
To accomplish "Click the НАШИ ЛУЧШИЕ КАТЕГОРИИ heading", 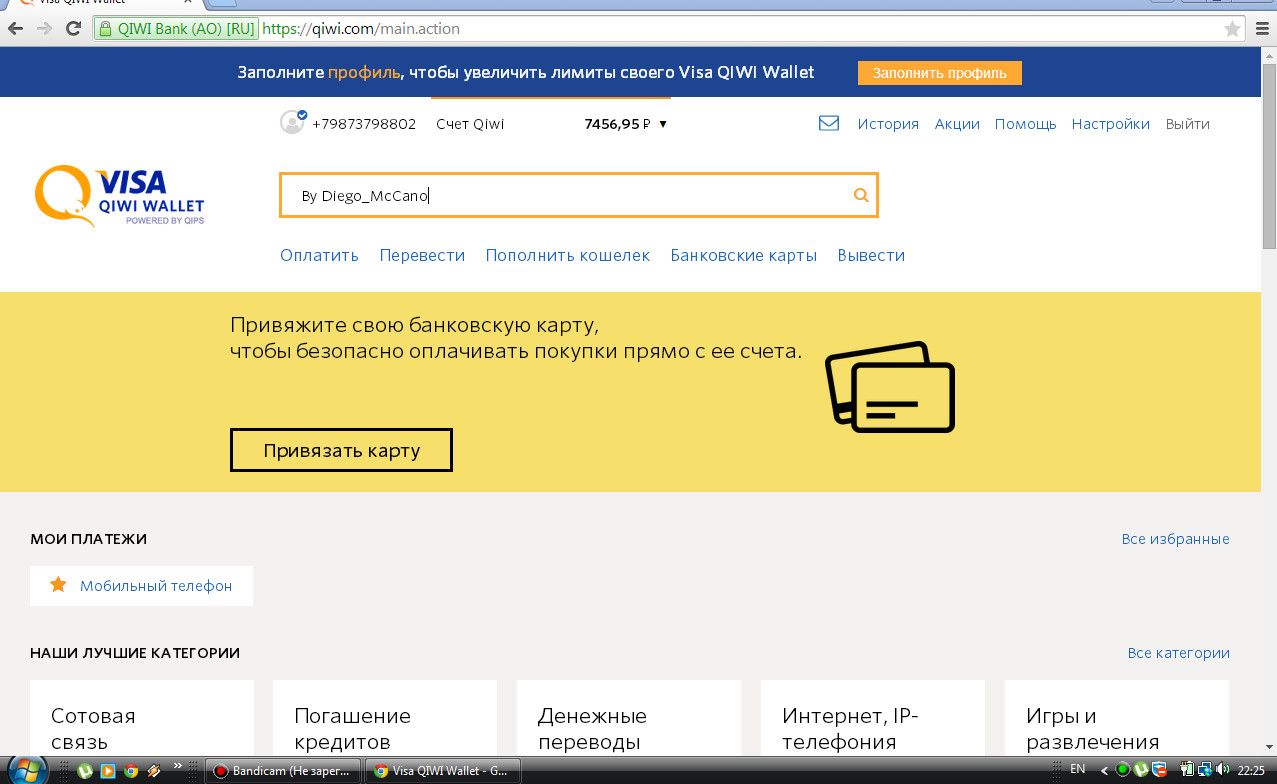I will pyautogui.click(x=135, y=653).
